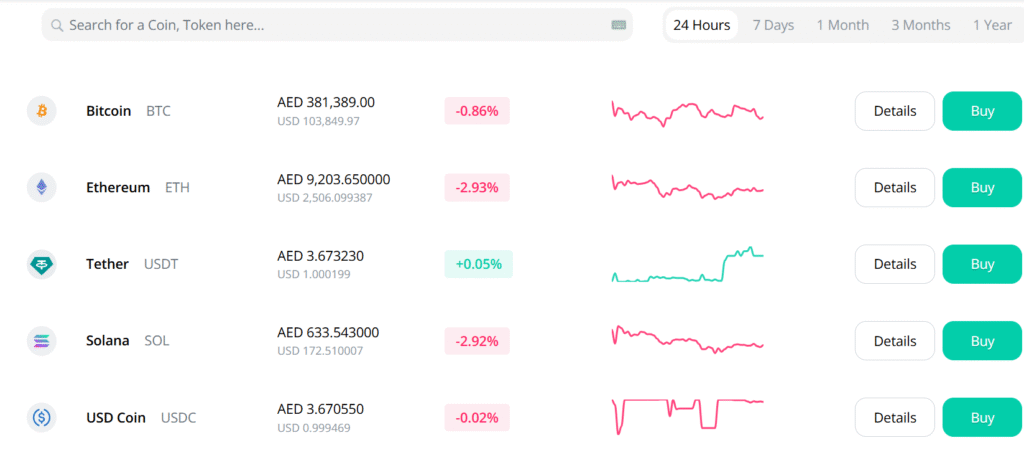Click the USDT ticker symbol
The width and height of the screenshot is (1024, 458).
(x=161, y=264)
